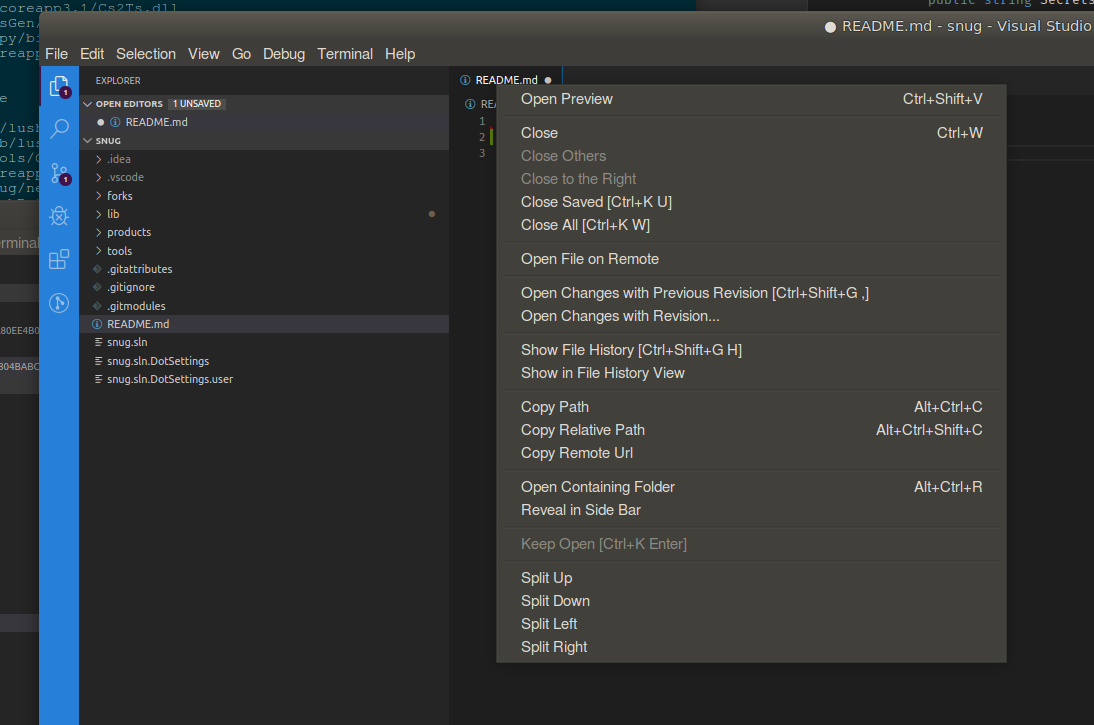1094x725 pixels.
Task: Choose Split Right from the context menu
Action: pos(554,646)
